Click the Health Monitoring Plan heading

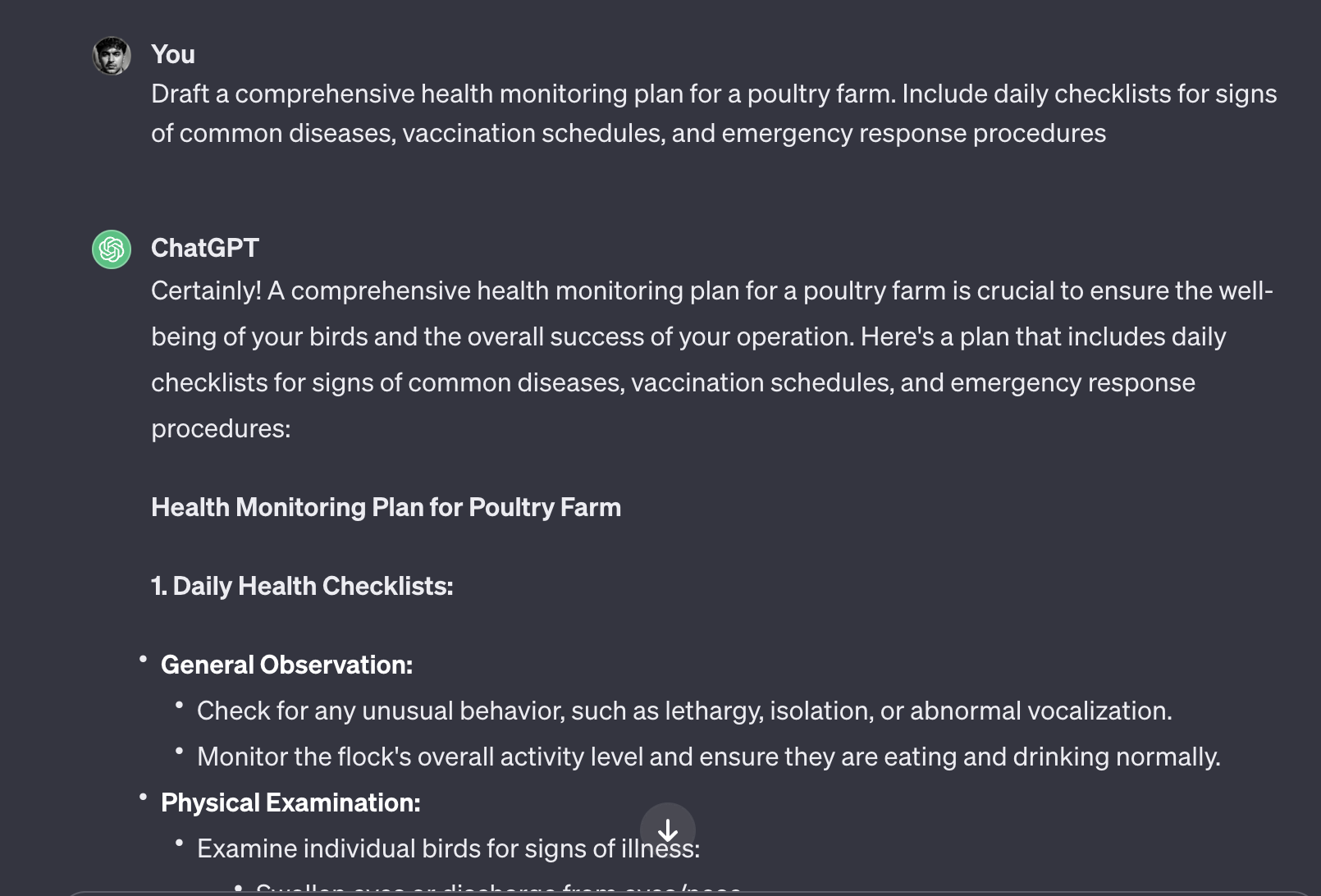[386, 507]
